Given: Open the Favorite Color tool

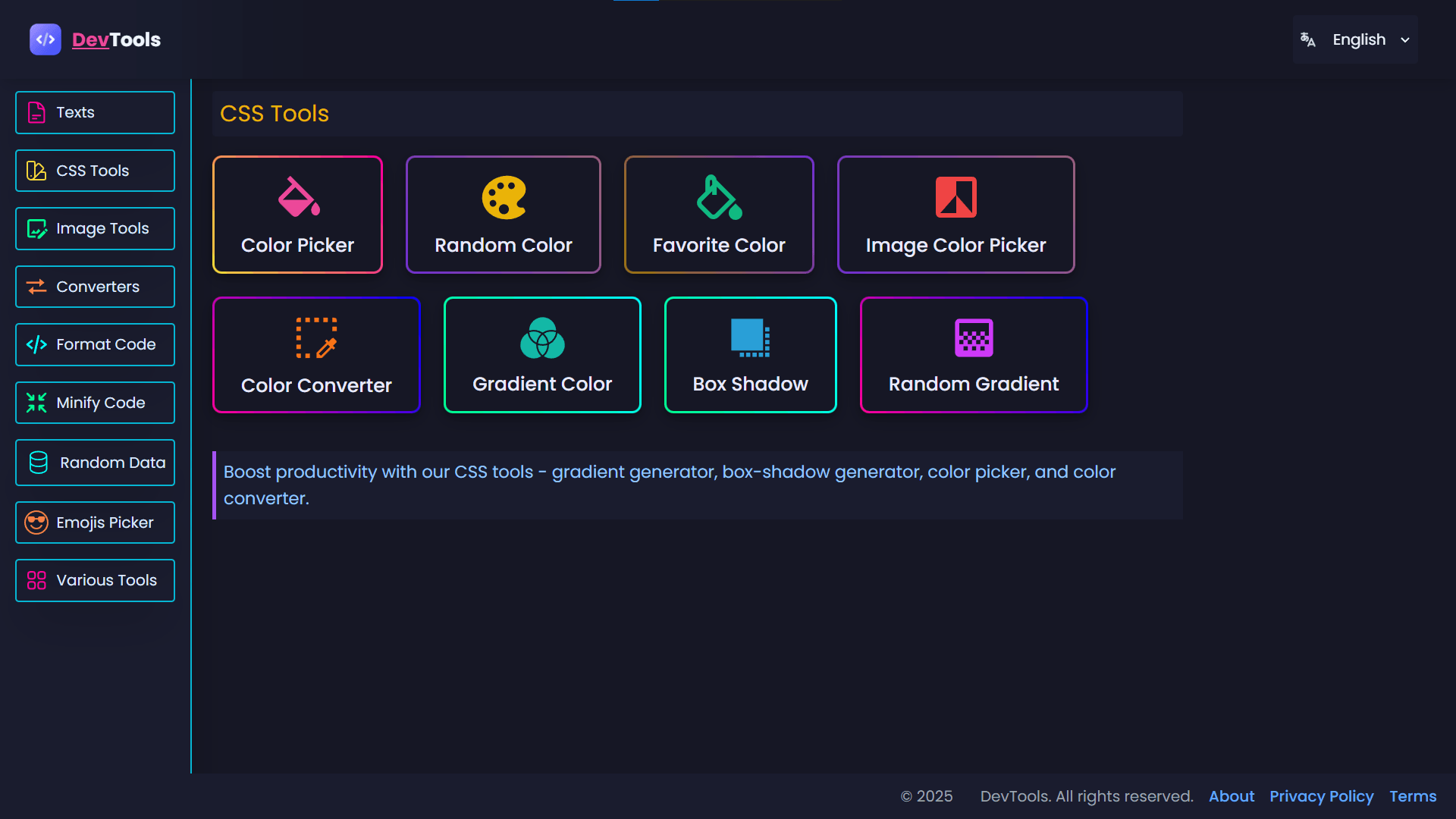Looking at the screenshot, I should 718,215.
